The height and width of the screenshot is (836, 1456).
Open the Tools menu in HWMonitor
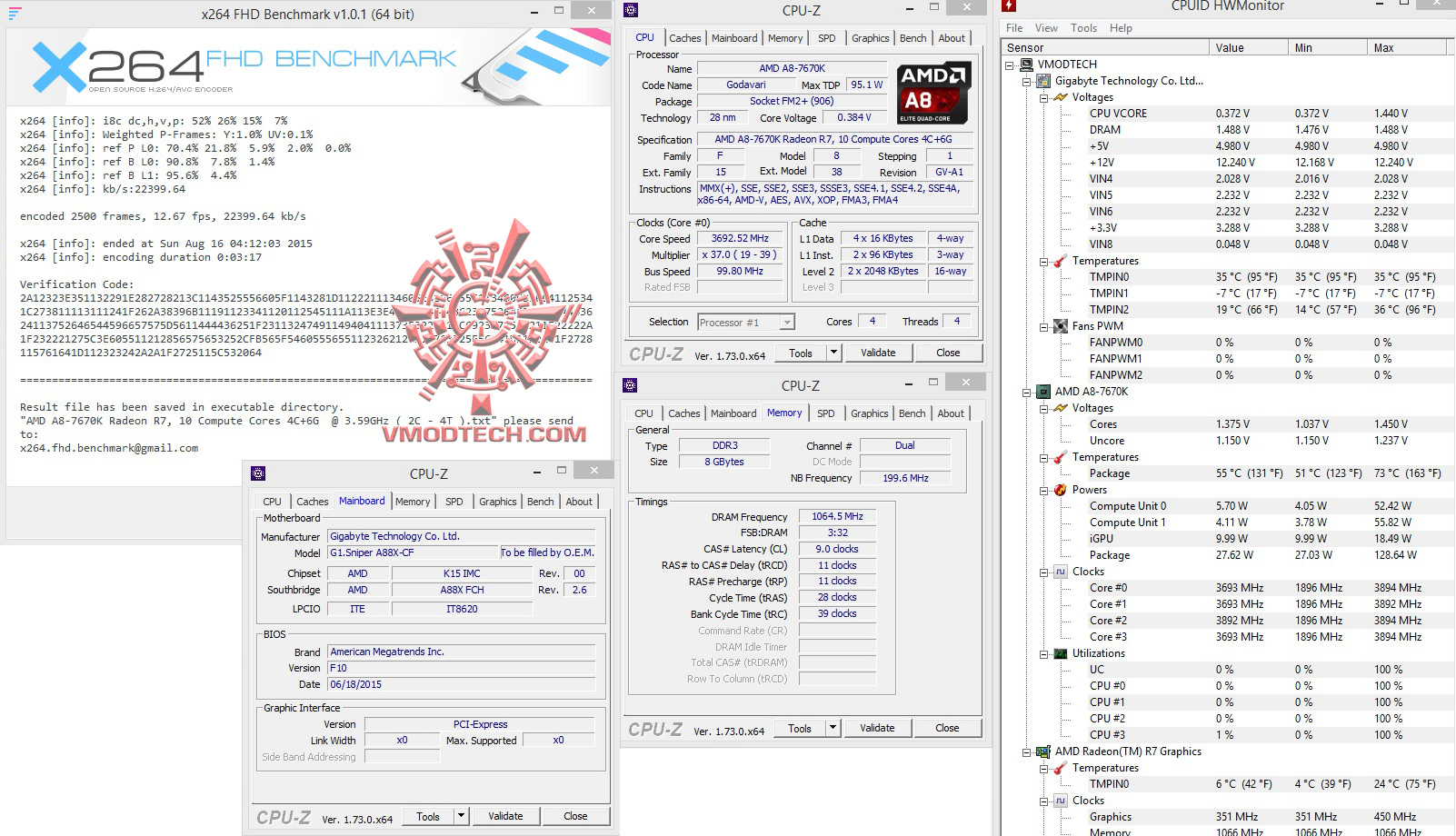(x=1083, y=28)
